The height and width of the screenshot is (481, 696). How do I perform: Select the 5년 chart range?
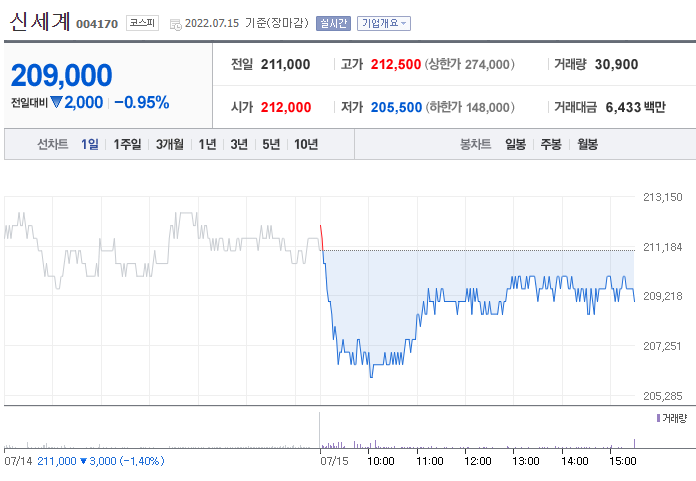[271, 144]
